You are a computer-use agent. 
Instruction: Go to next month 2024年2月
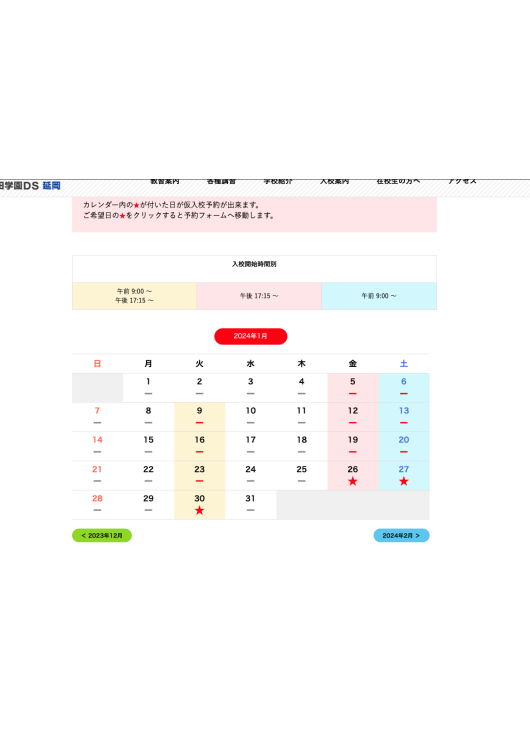click(401, 535)
